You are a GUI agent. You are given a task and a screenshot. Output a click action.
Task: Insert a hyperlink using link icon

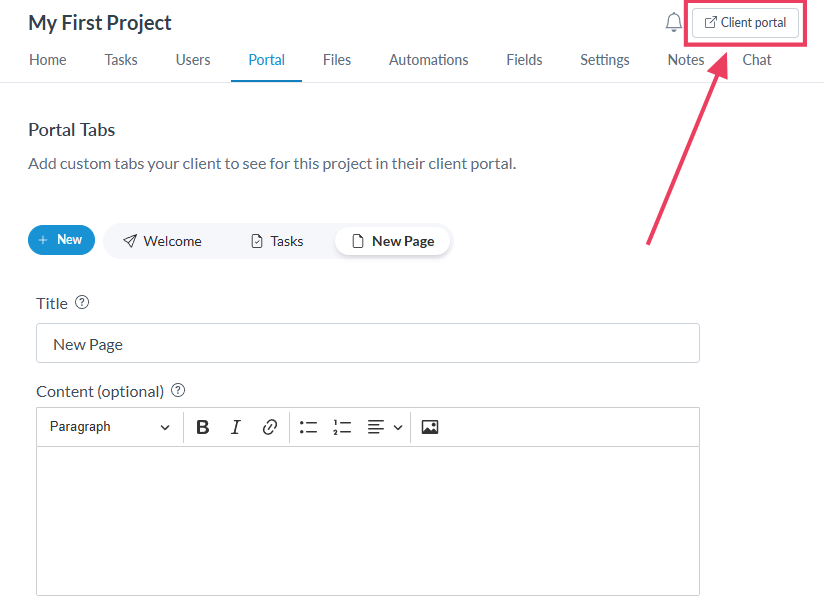click(269, 427)
